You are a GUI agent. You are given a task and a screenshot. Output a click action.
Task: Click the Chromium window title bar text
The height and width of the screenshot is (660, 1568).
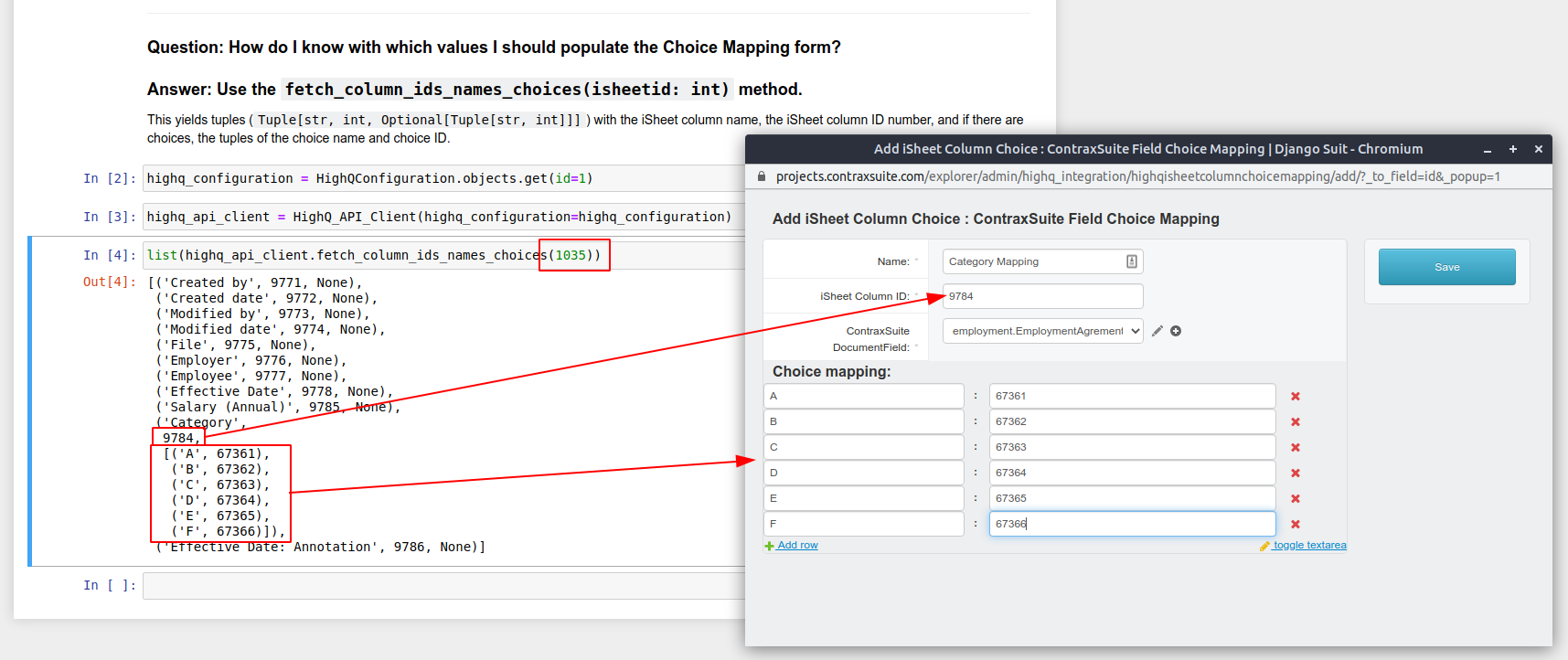[1148, 149]
